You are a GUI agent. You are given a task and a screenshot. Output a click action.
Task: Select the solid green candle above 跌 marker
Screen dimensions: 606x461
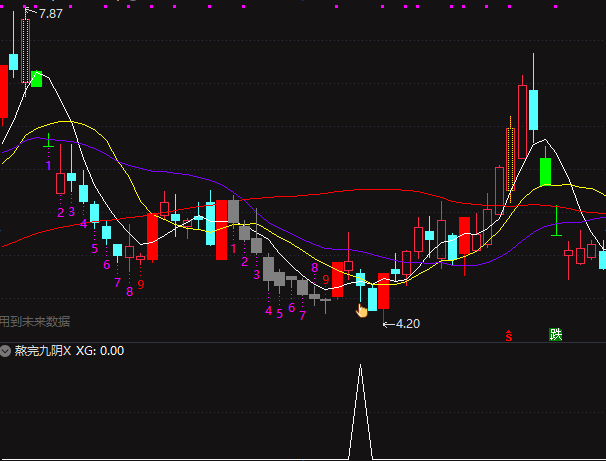click(545, 171)
